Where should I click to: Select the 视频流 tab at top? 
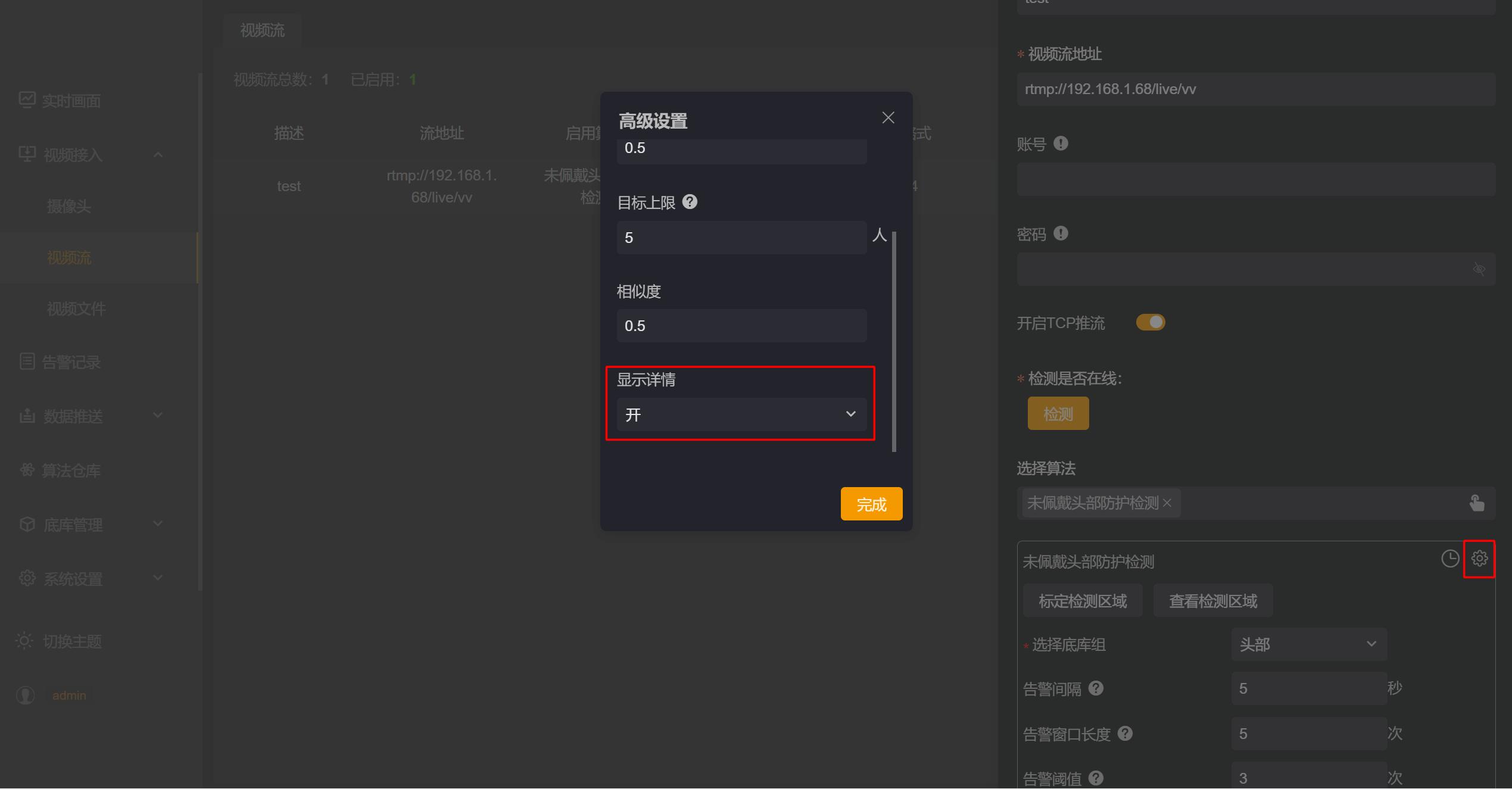(x=262, y=30)
